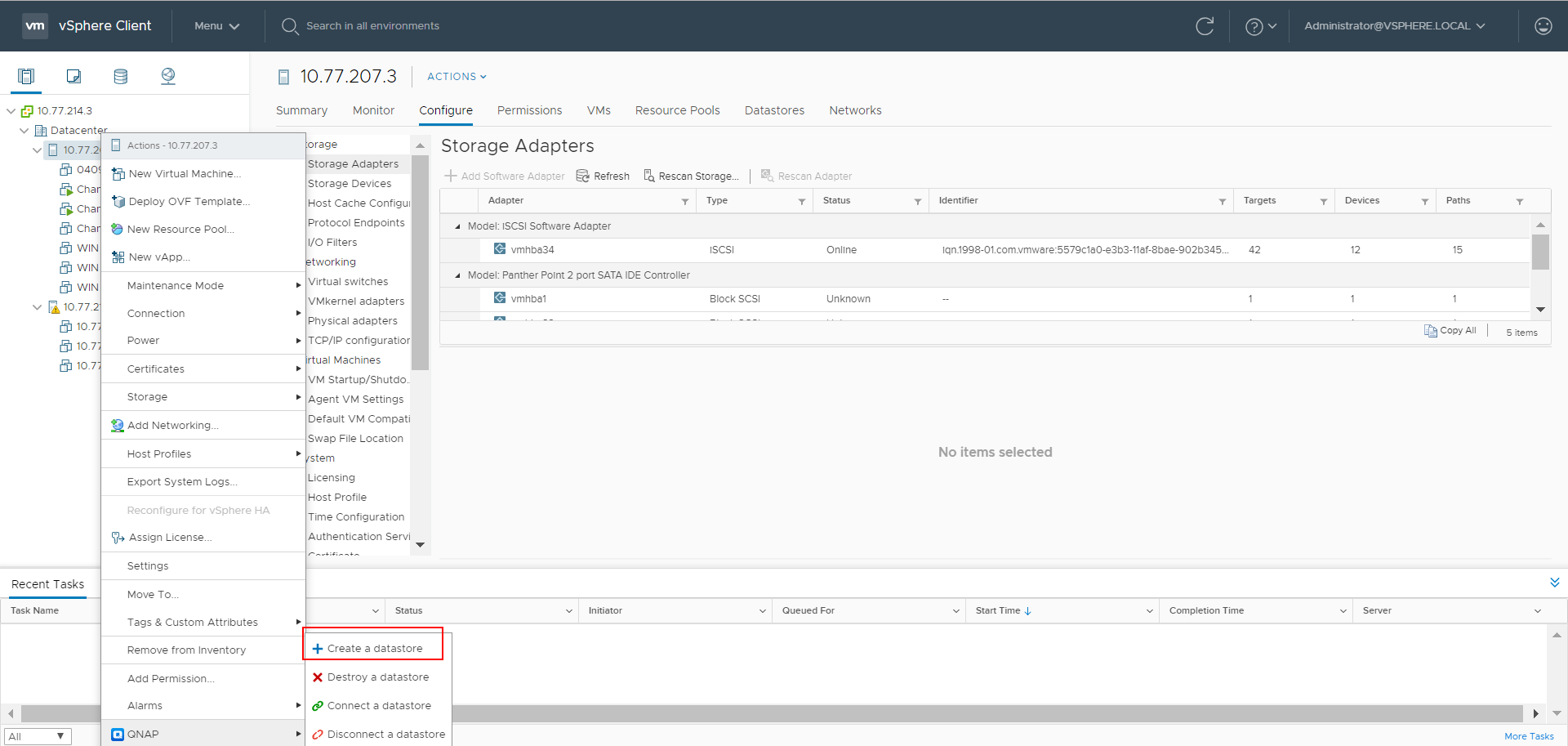1568x746 pixels.
Task: Collapse the Datacenter tree node
Action: click(x=24, y=131)
